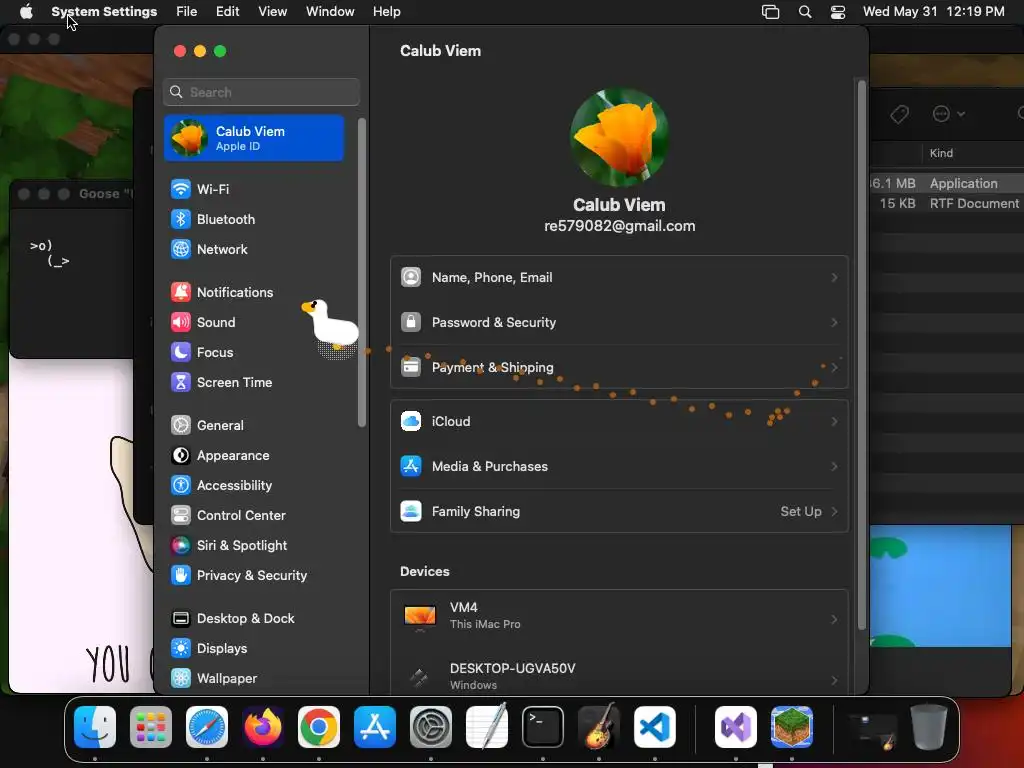Click the Name, Phone, Email person icon
The image size is (1024, 768).
pos(411,278)
